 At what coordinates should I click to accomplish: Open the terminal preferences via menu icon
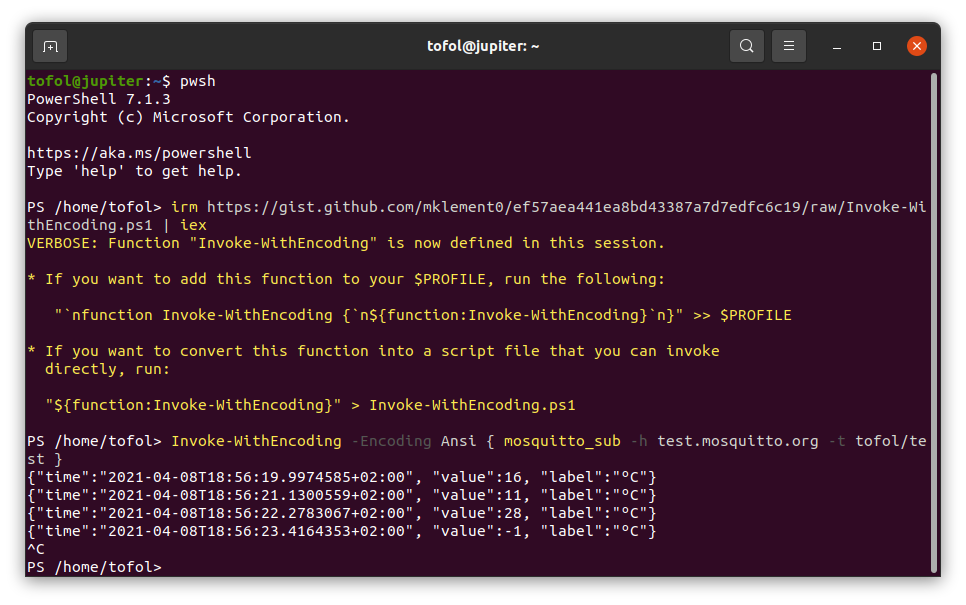[789, 46]
